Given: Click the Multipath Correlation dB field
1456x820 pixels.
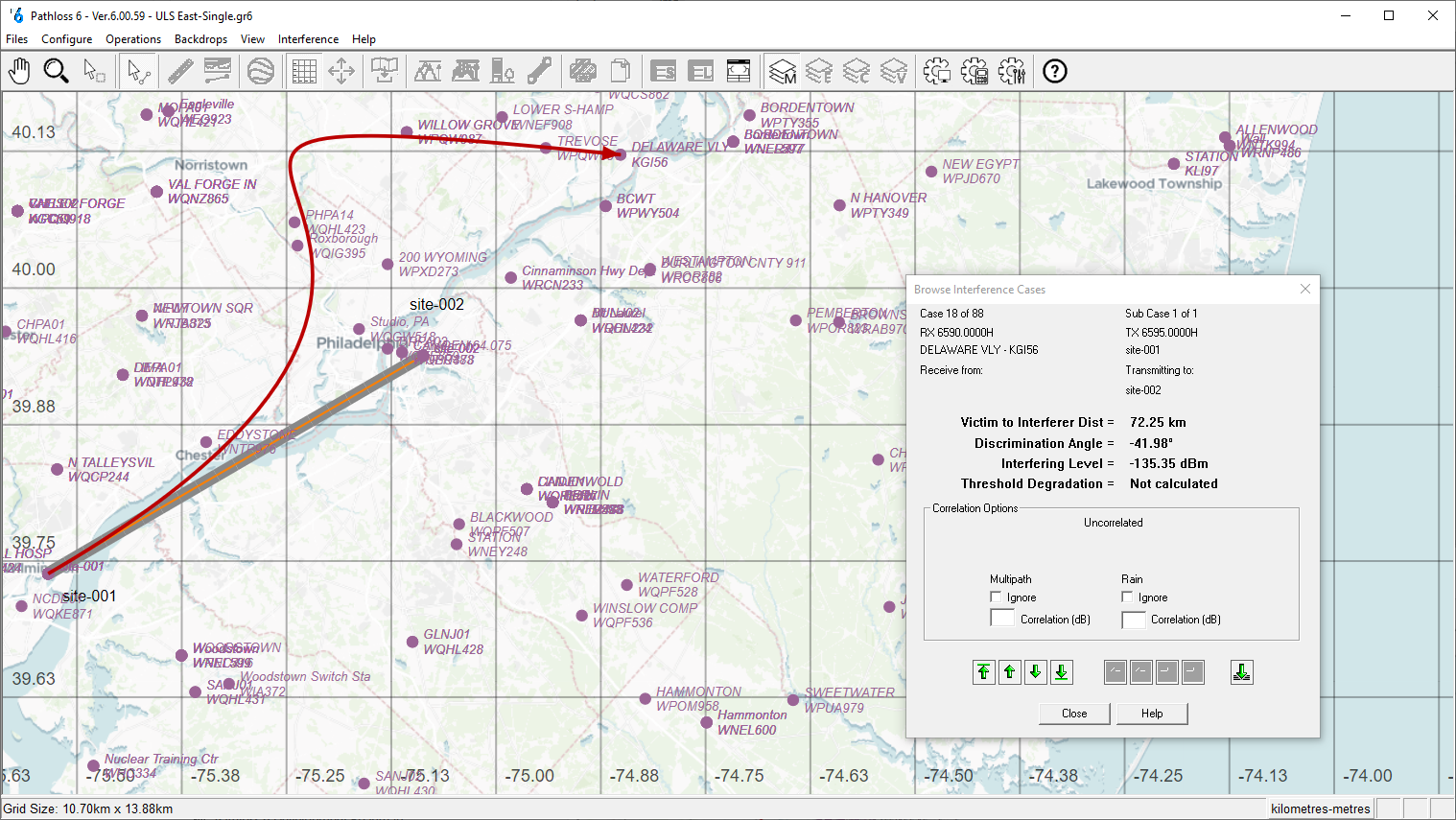Looking at the screenshot, I should click(1002, 620).
